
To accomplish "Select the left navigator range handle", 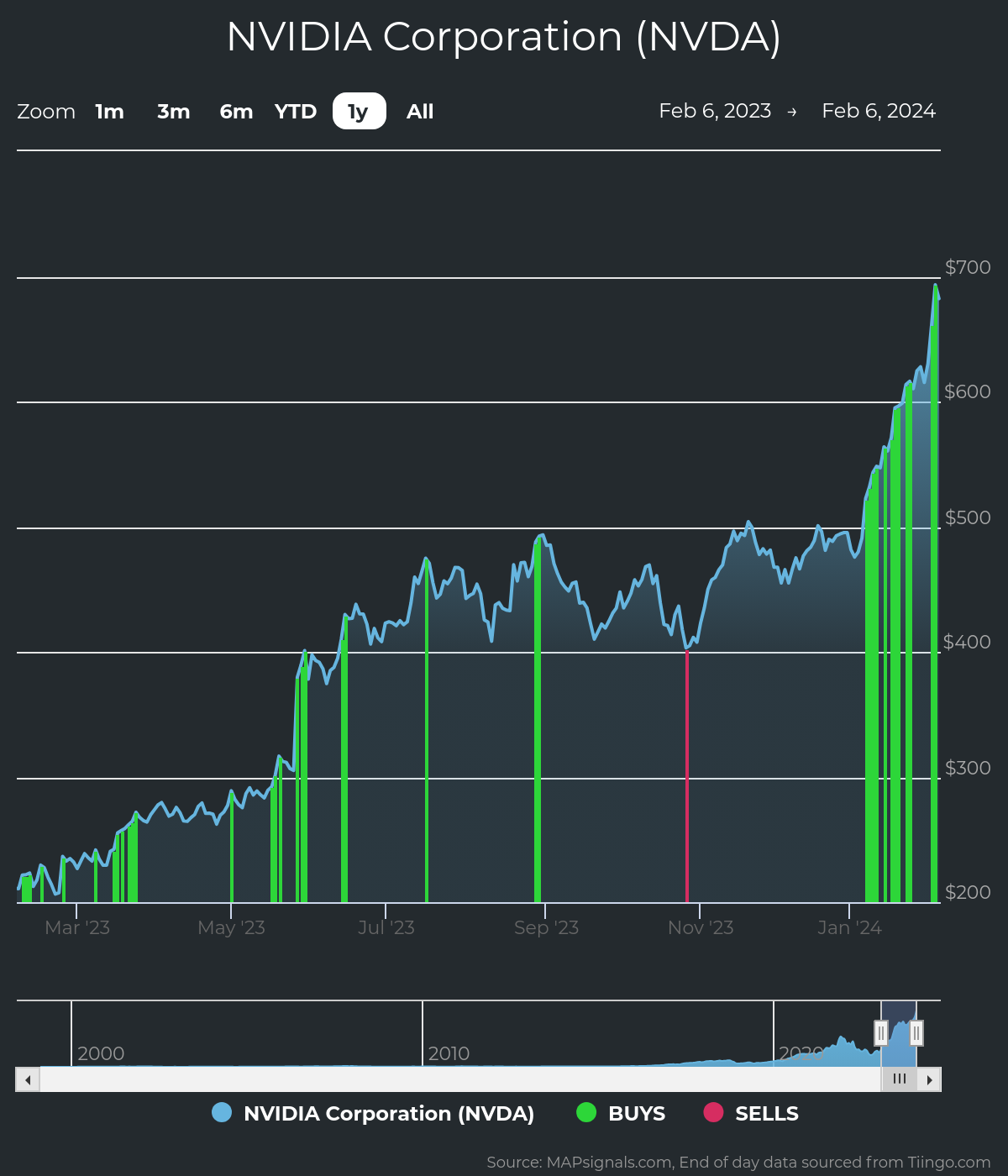I will pos(880,1033).
